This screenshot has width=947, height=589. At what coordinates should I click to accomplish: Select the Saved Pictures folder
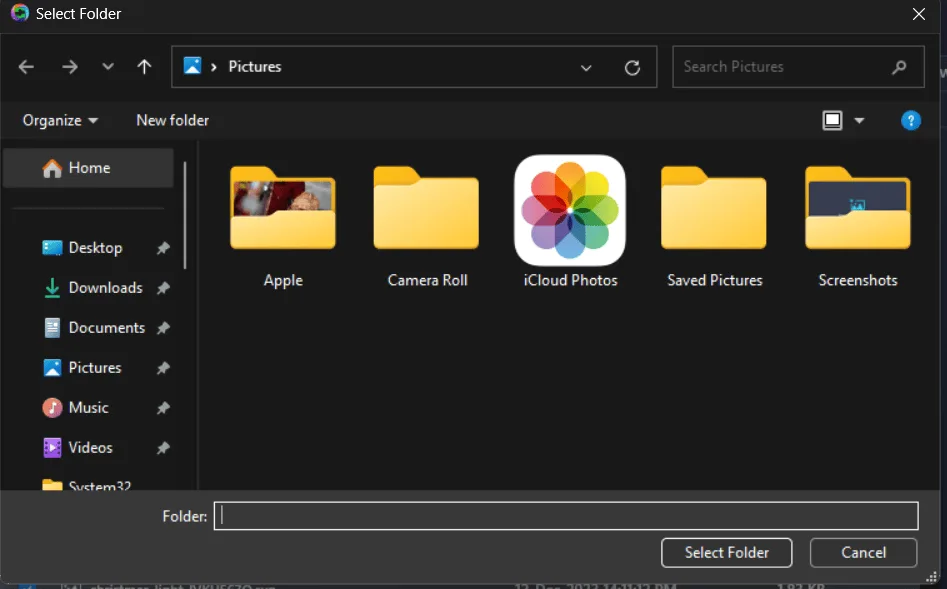[x=714, y=225]
